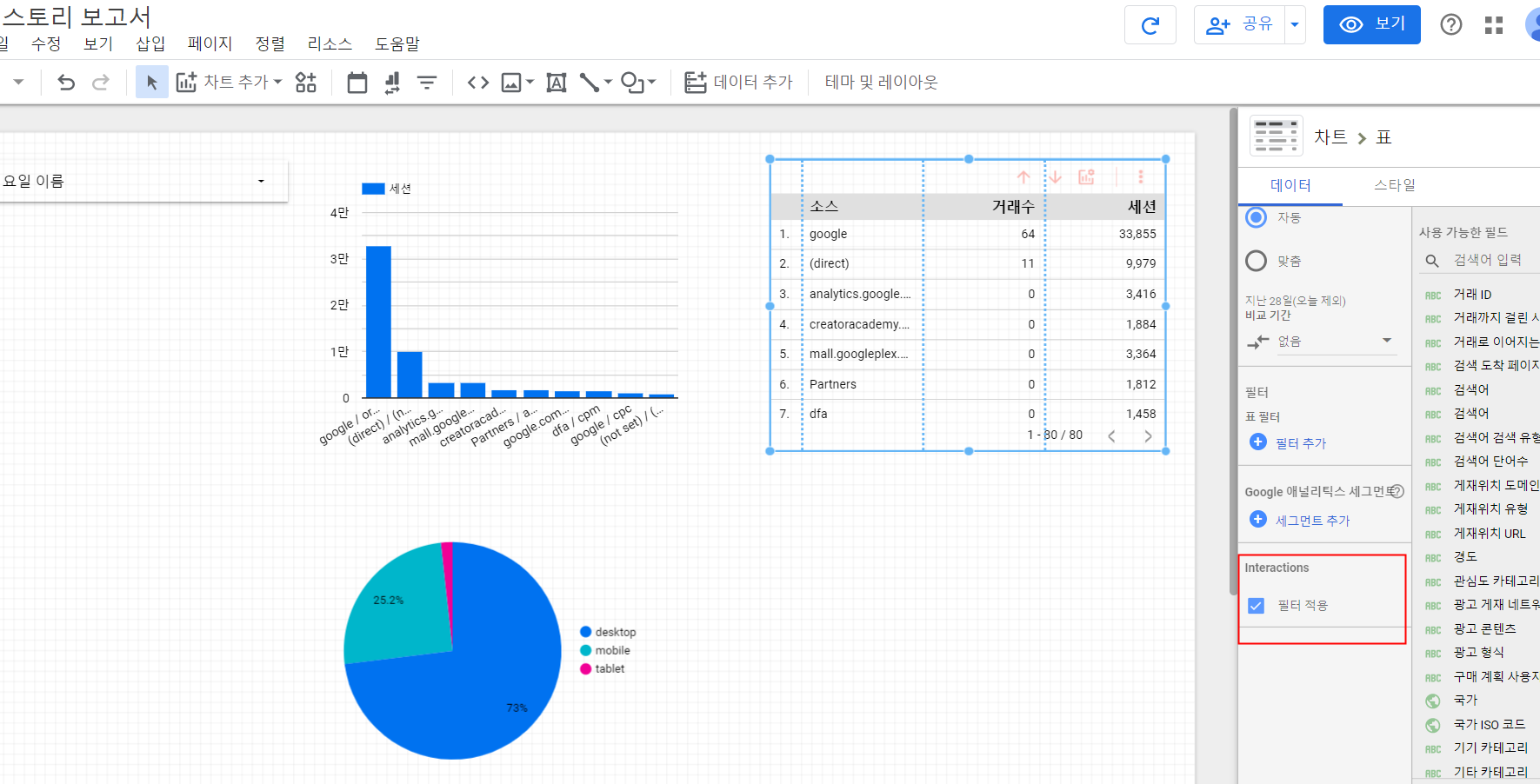The height and width of the screenshot is (784, 1540).
Task: Click the 필터 추가 link
Action: pos(1301,443)
